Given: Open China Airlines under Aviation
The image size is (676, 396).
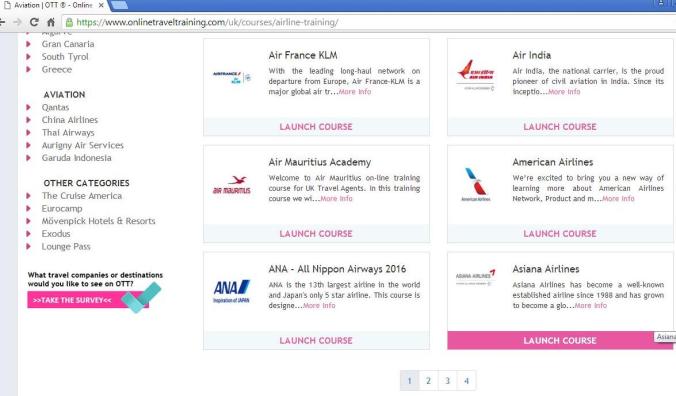Looking at the screenshot, I should pos(70,120).
